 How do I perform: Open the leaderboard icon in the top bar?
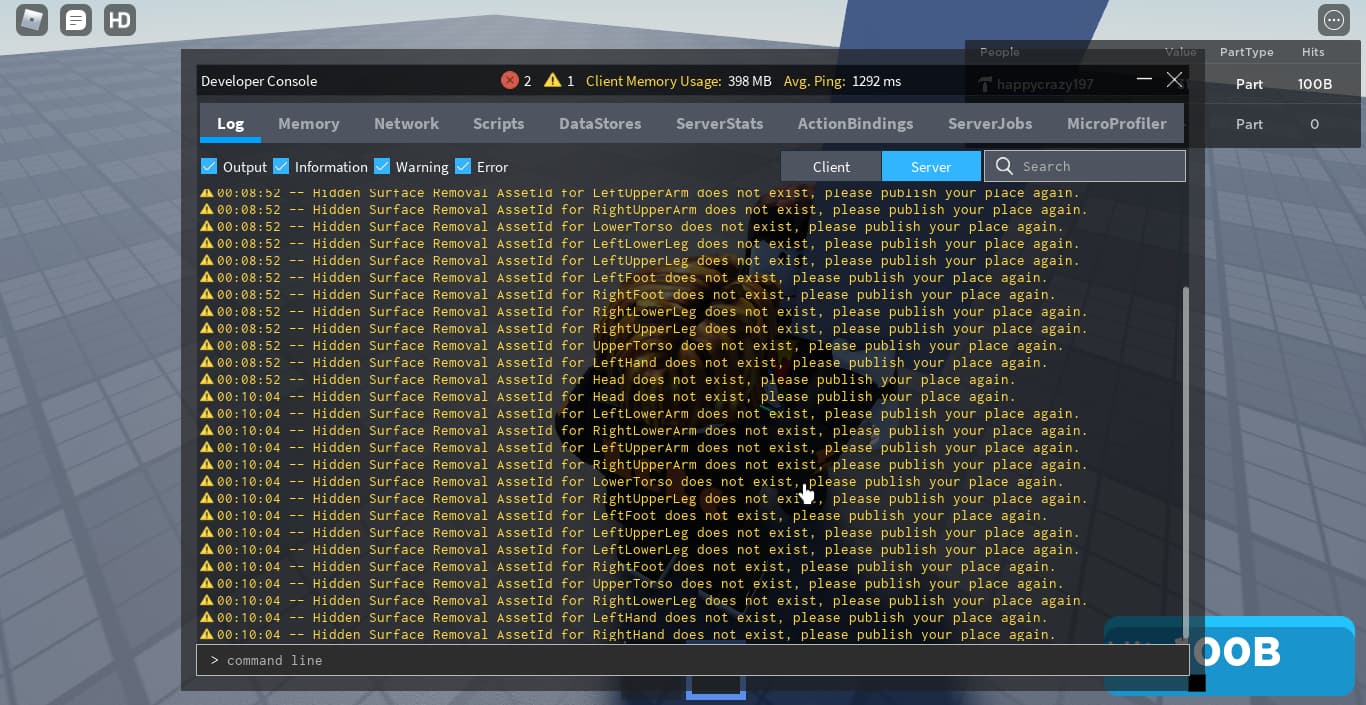pyautogui.click(x=31, y=19)
